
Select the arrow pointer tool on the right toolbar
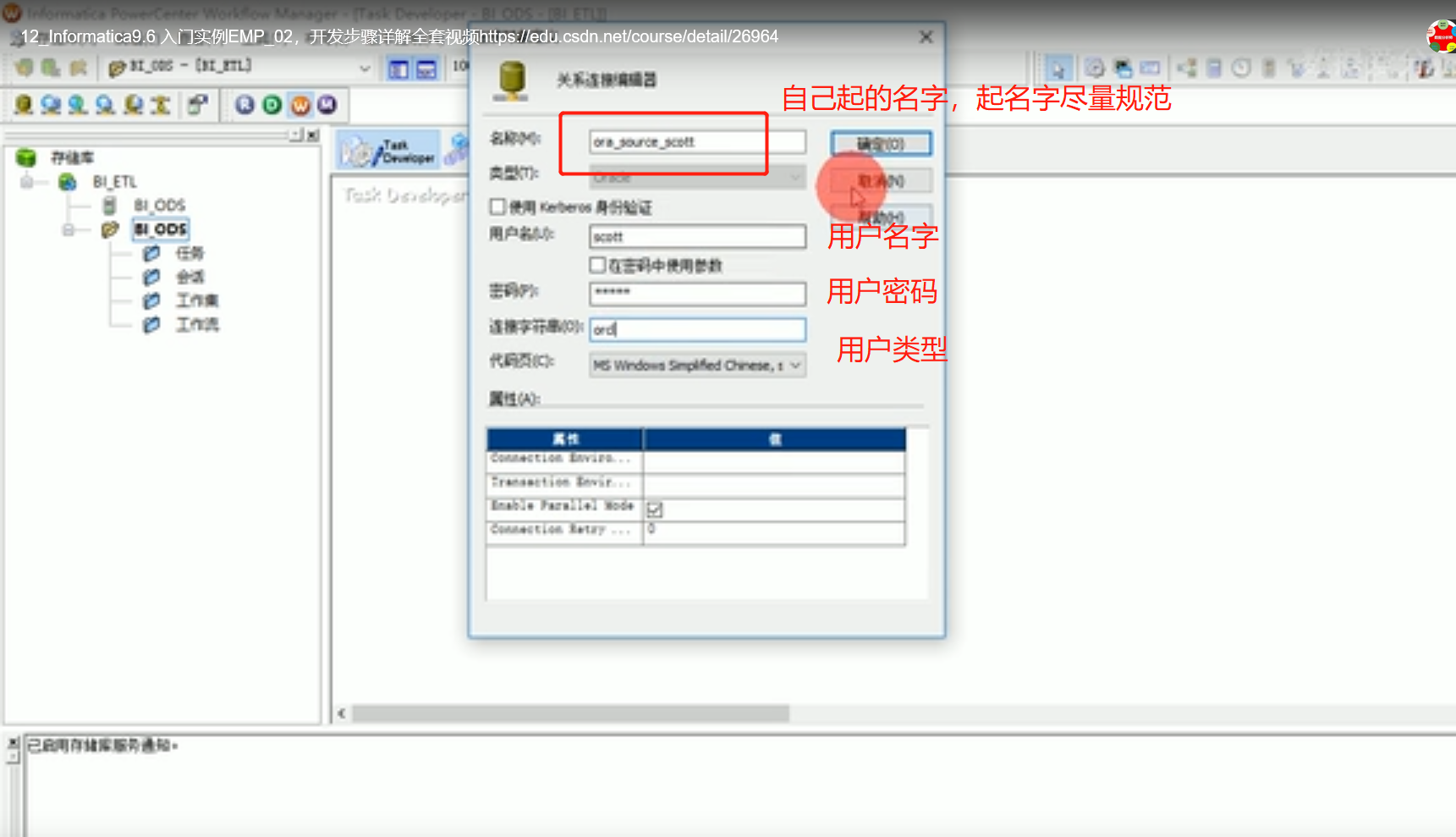click(1060, 68)
